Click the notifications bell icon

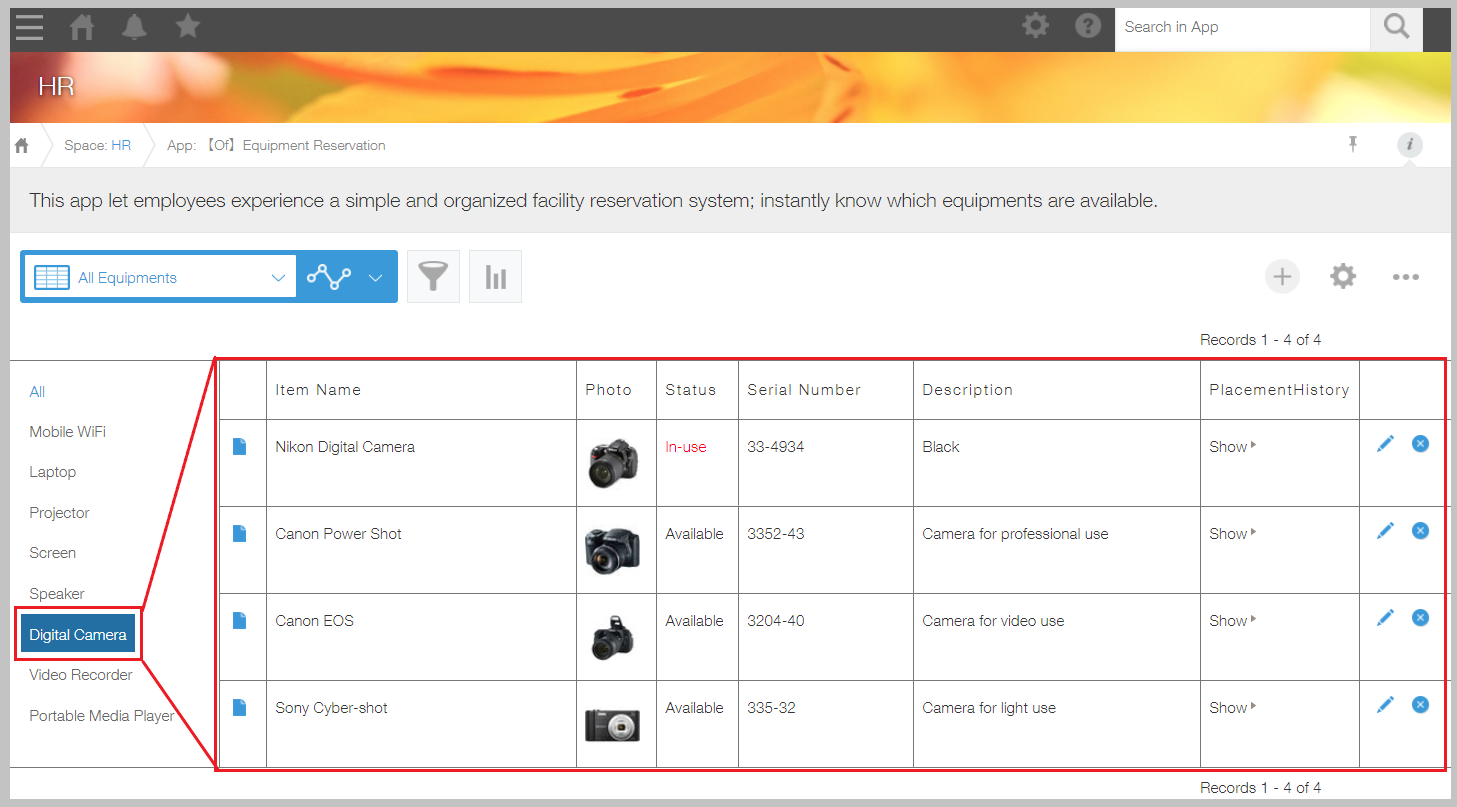(134, 27)
